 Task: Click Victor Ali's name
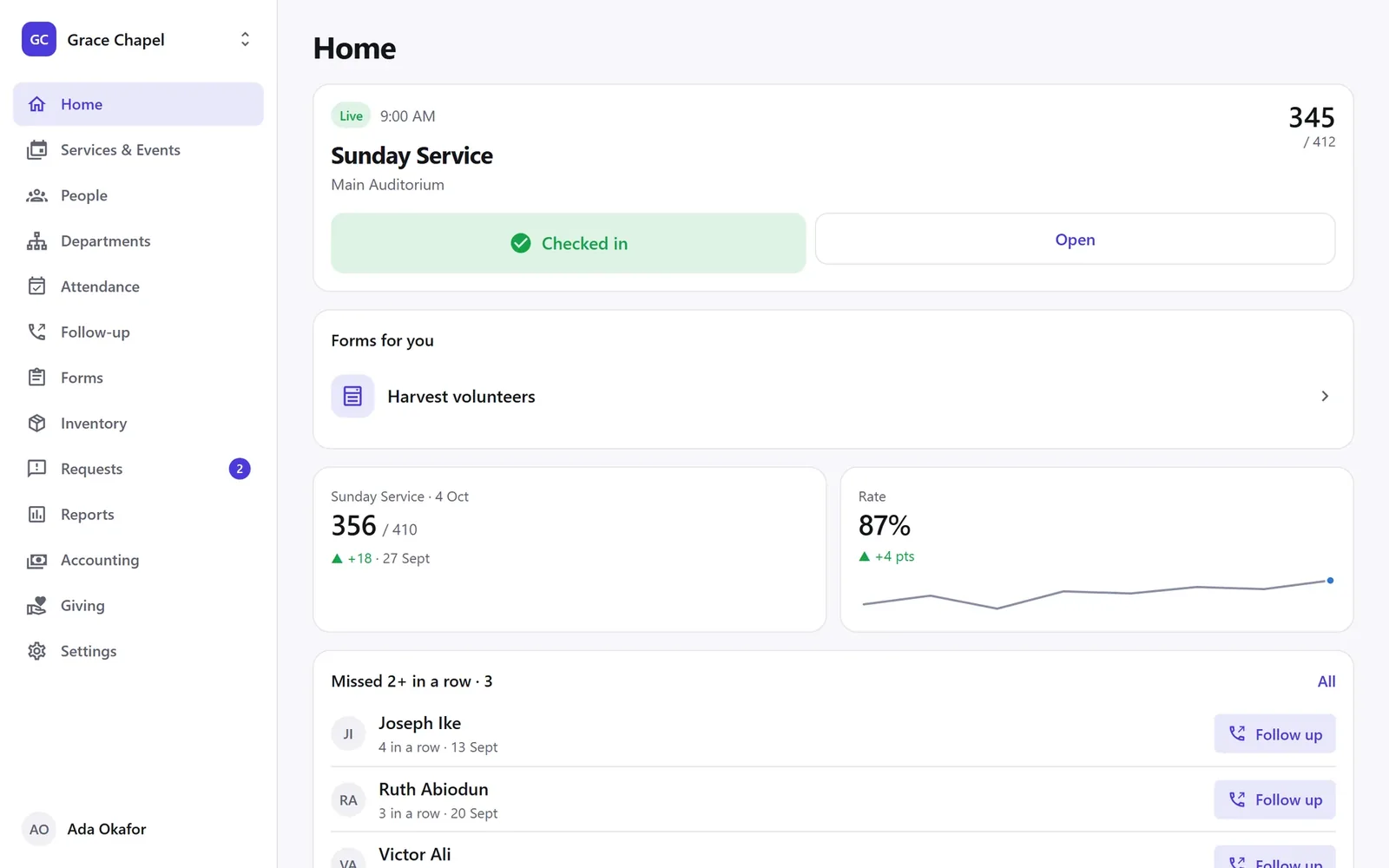[415, 854]
